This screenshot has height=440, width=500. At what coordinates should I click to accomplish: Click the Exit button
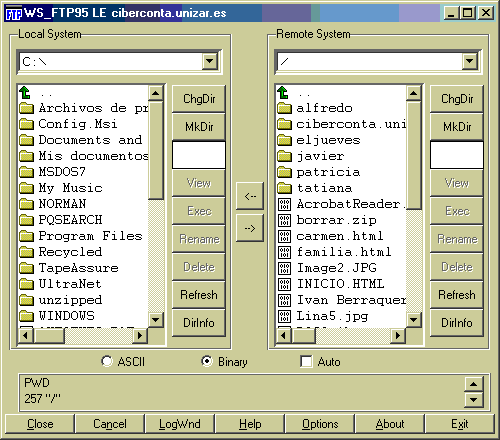point(460,424)
